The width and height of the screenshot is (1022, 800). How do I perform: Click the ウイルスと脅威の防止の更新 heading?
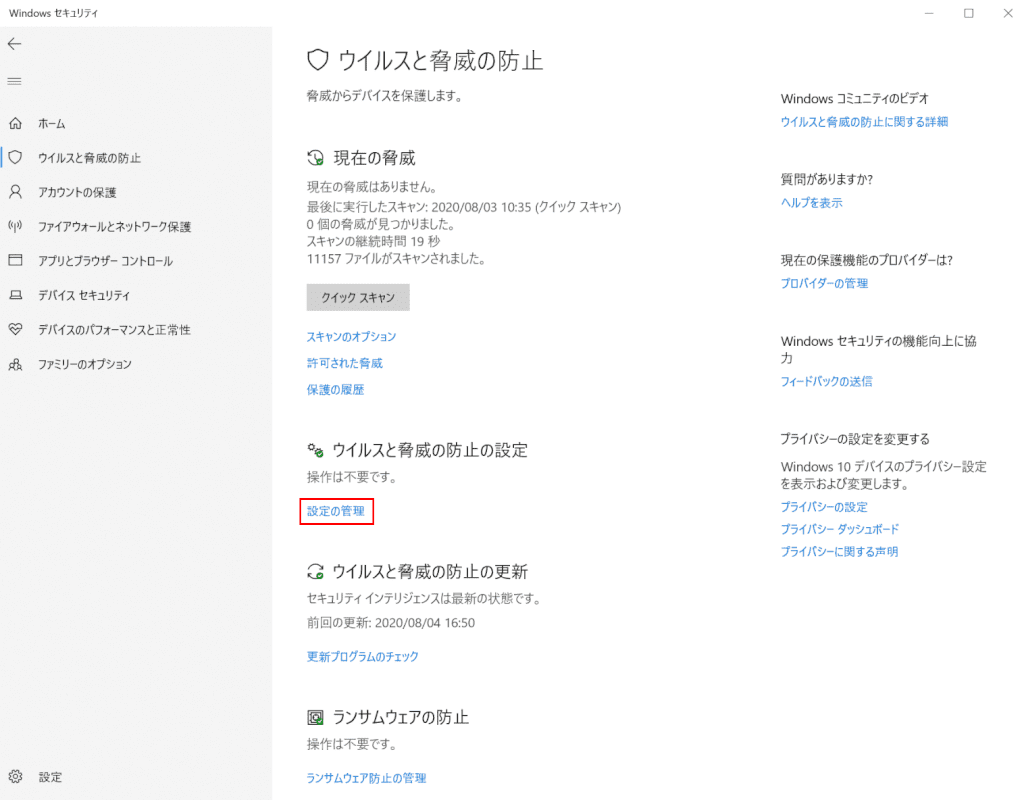pyautogui.click(x=430, y=572)
